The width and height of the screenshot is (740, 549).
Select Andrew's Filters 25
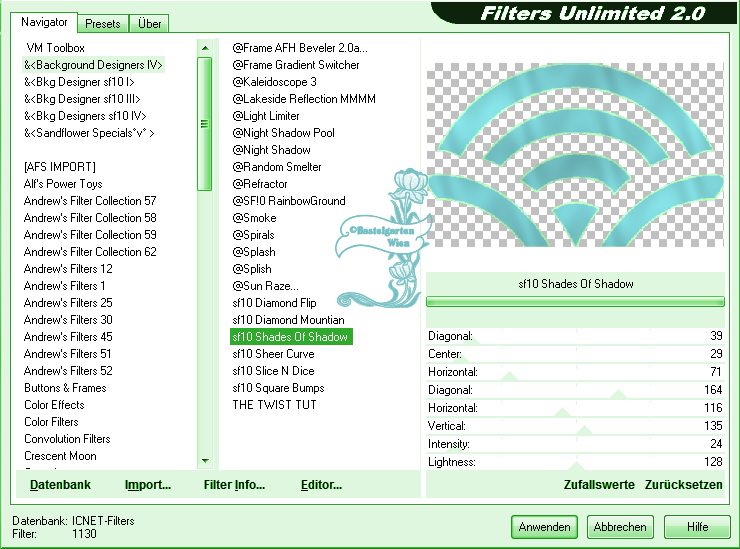click(68, 303)
